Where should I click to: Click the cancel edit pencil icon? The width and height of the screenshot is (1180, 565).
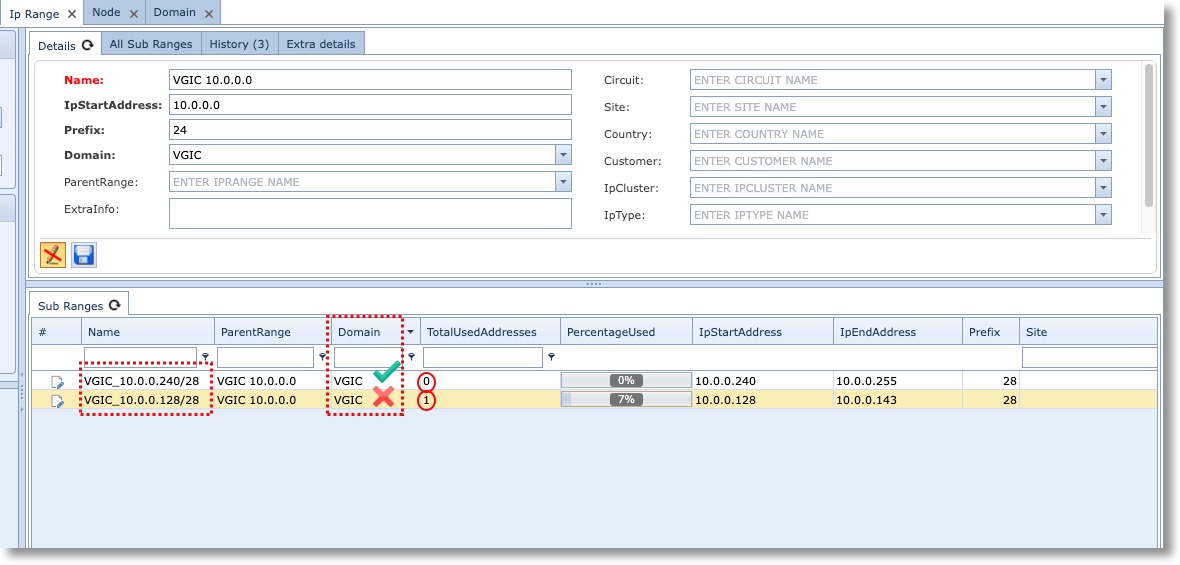(x=53, y=255)
